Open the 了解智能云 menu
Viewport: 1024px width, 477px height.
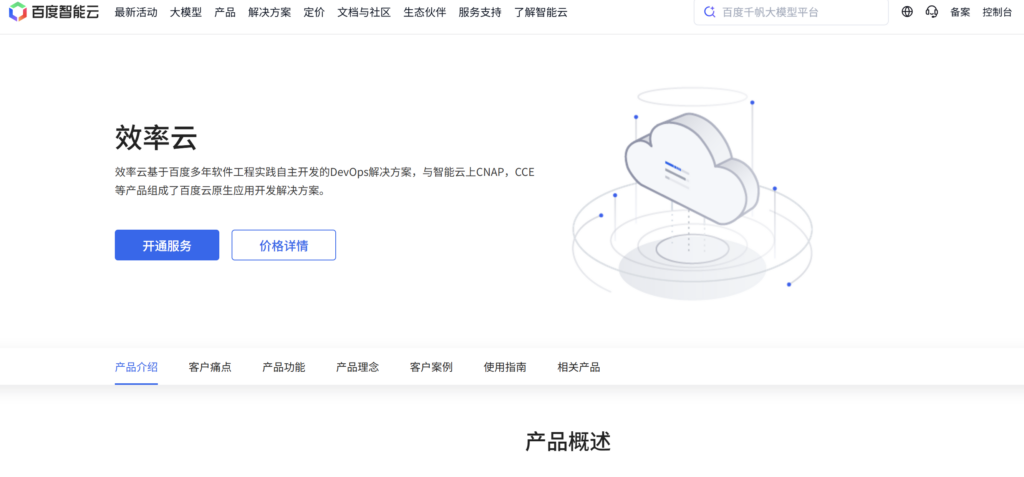541,12
